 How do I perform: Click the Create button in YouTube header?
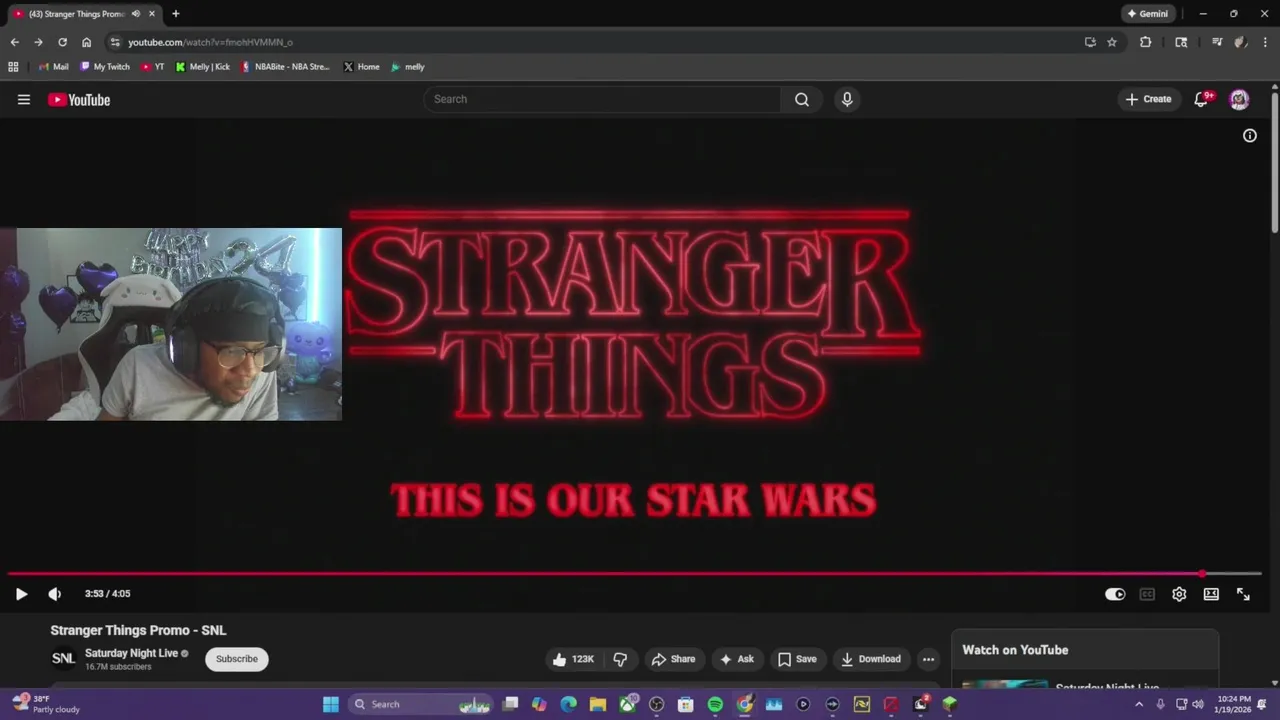[1148, 99]
